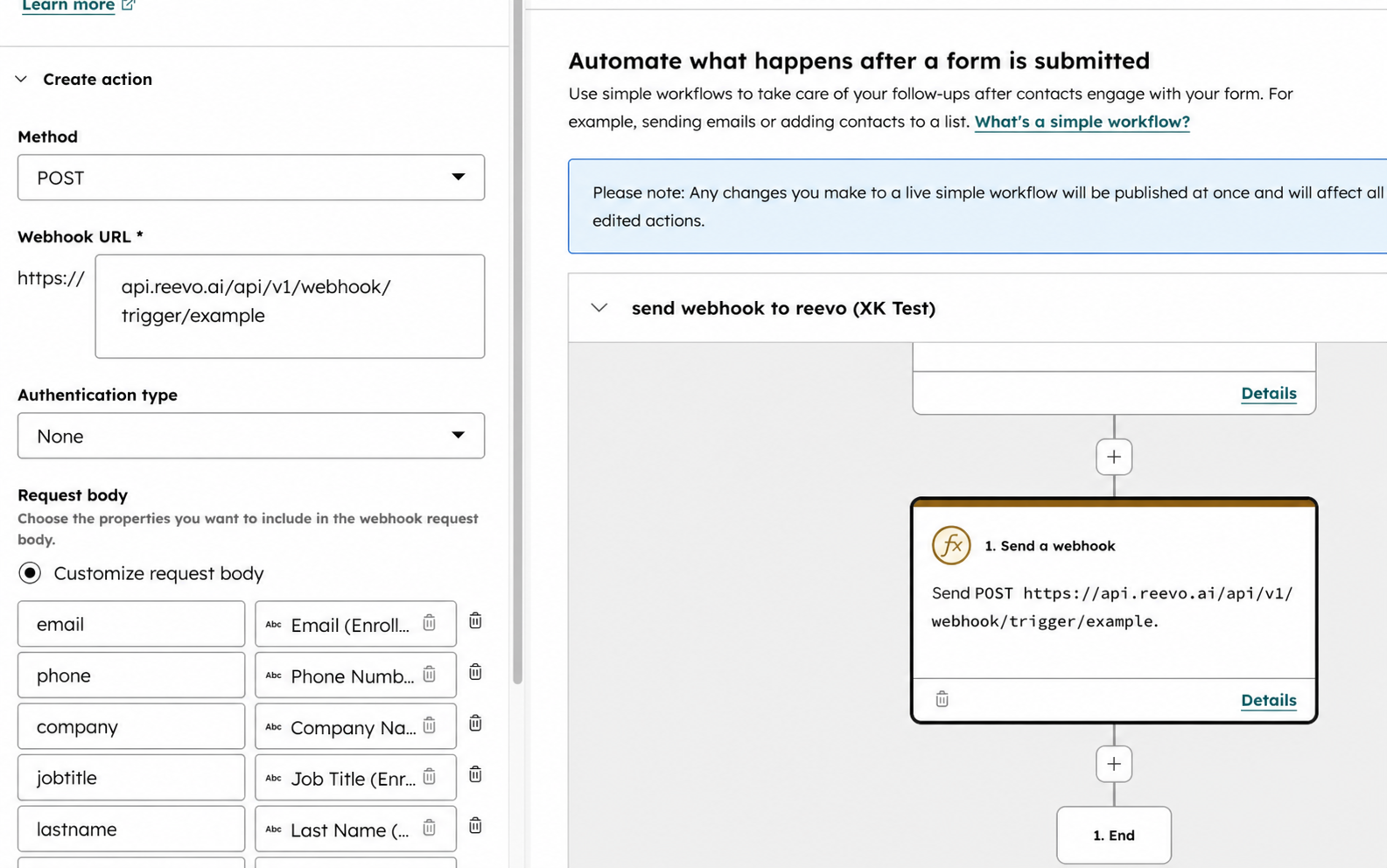Click the Abc type icon for Job Title property
The height and width of the screenshot is (868, 1387).
(273, 778)
